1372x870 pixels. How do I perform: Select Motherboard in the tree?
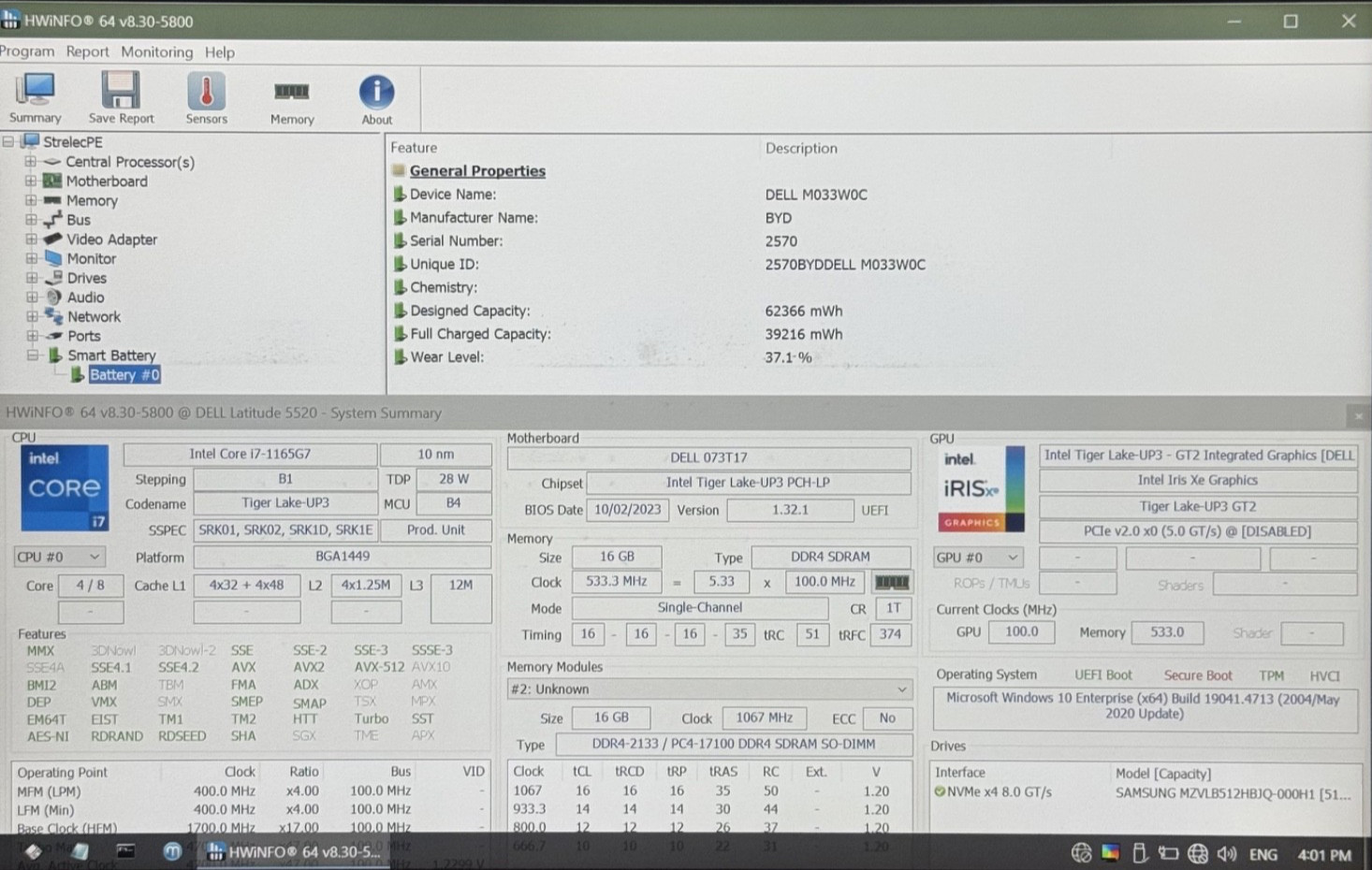point(106,181)
